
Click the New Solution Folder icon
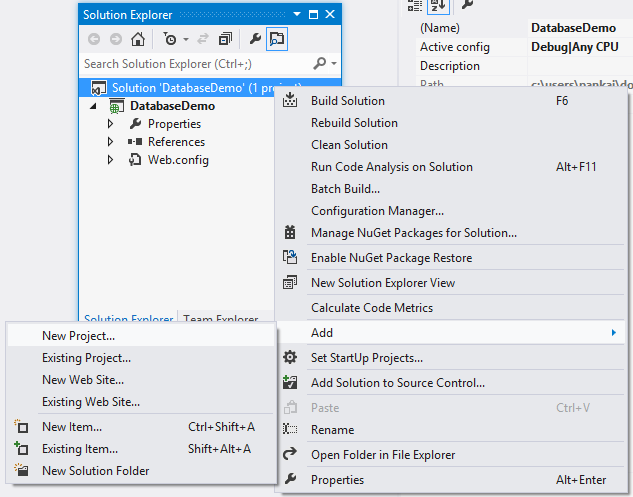pyautogui.click(x=21, y=470)
